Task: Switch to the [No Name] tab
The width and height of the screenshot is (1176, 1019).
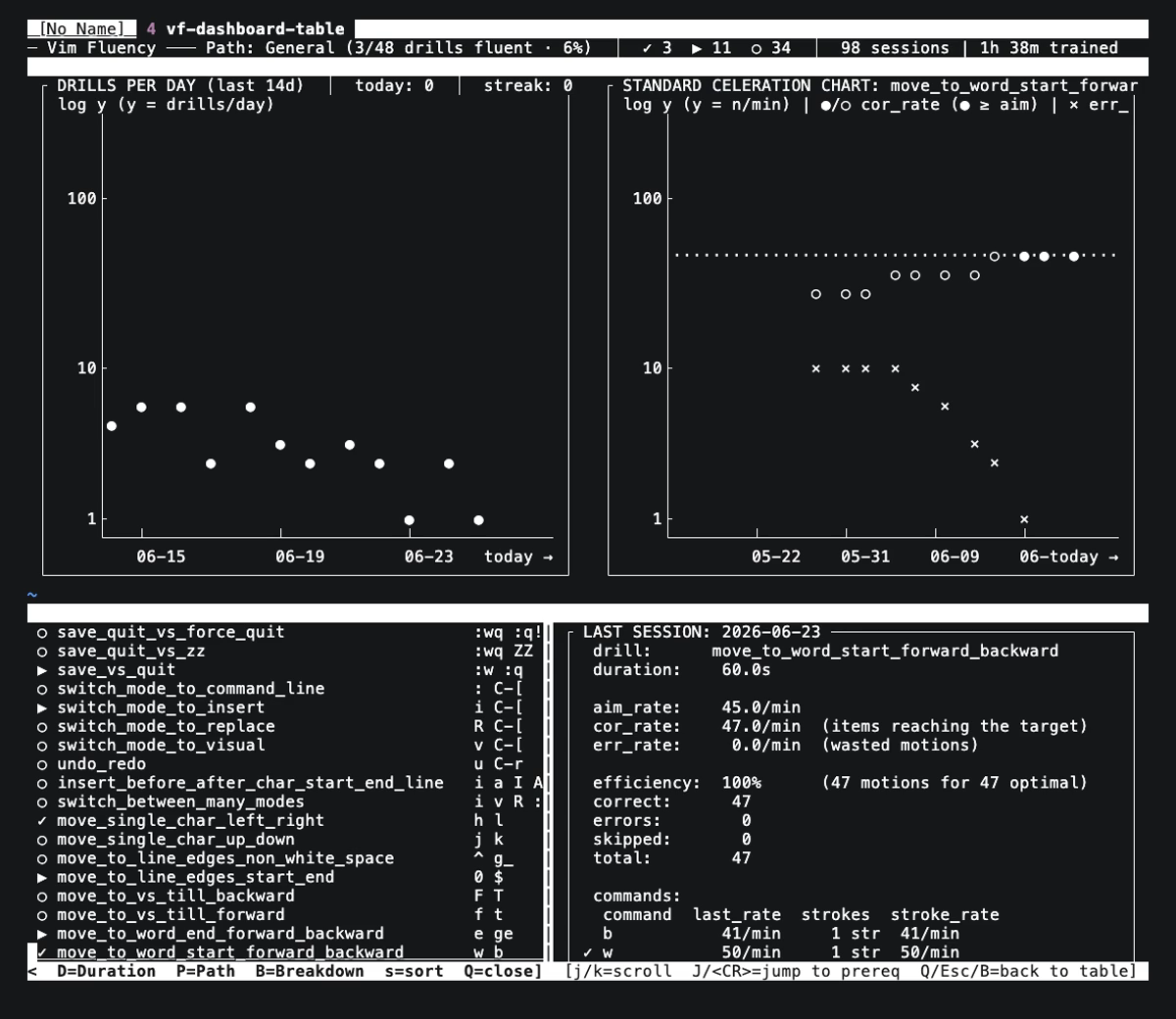Action: [82, 29]
